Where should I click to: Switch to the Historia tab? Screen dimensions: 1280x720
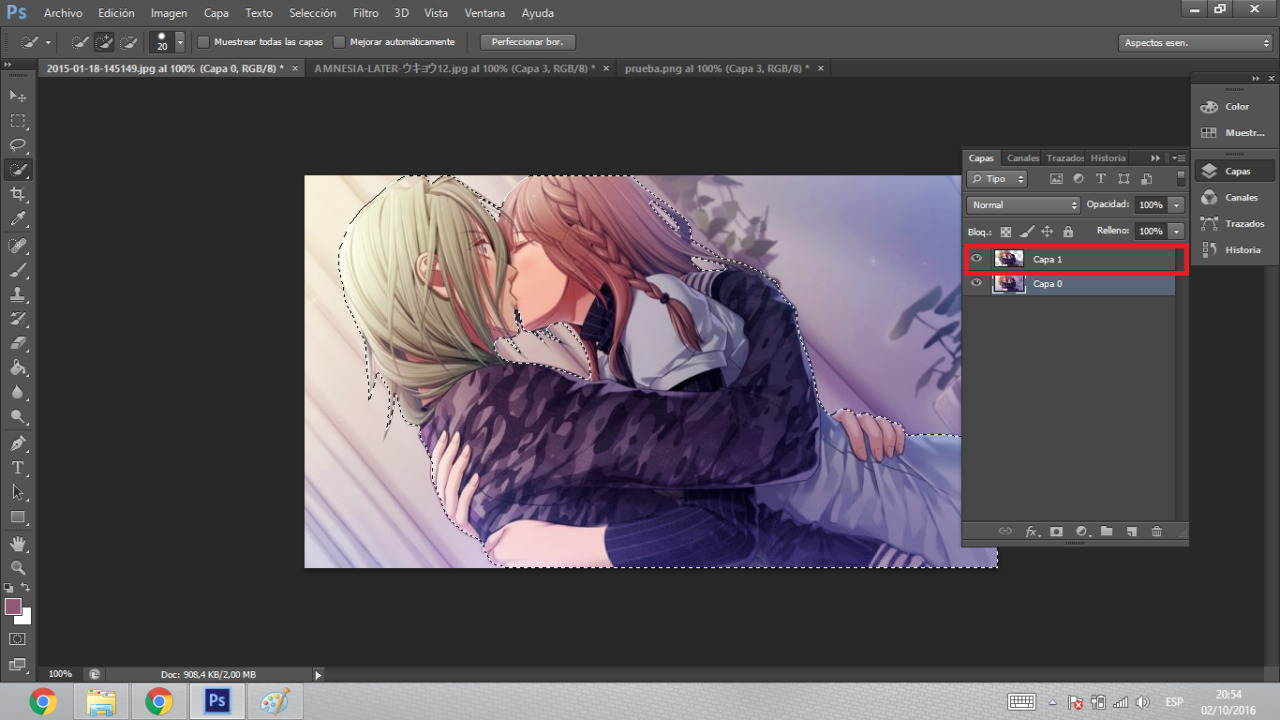point(1107,158)
